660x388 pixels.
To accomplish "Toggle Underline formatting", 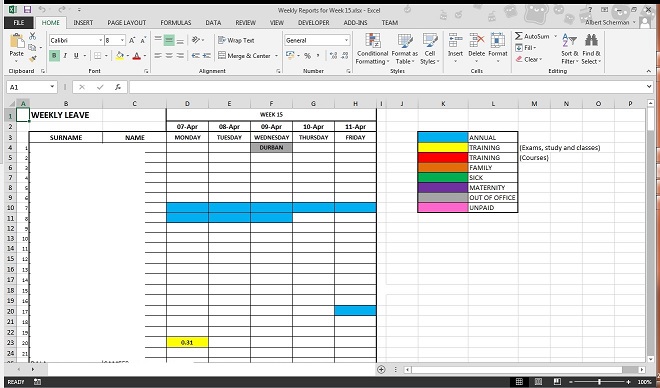I will click(x=76, y=56).
